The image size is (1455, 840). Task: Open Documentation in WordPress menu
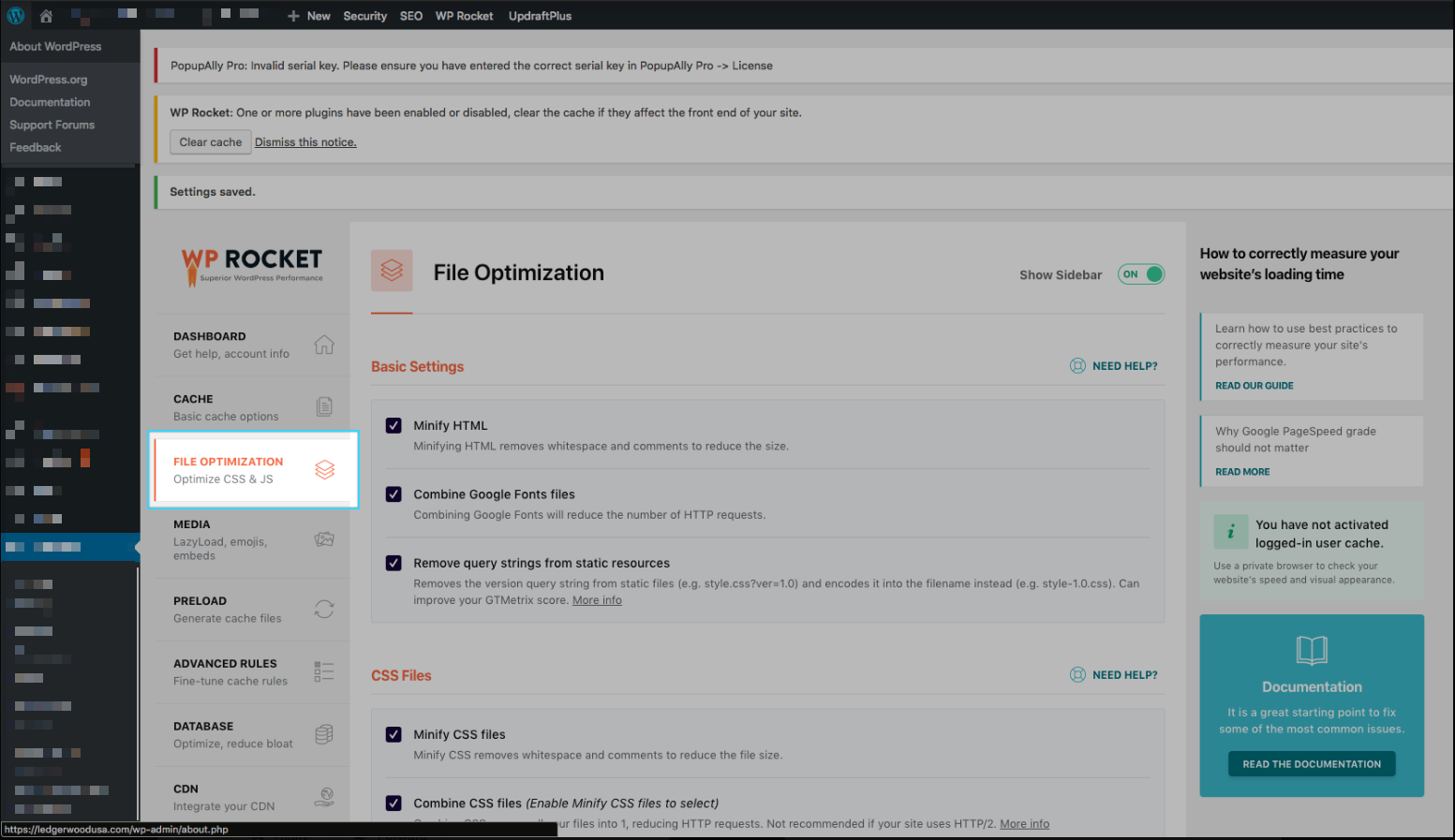[50, 102]
